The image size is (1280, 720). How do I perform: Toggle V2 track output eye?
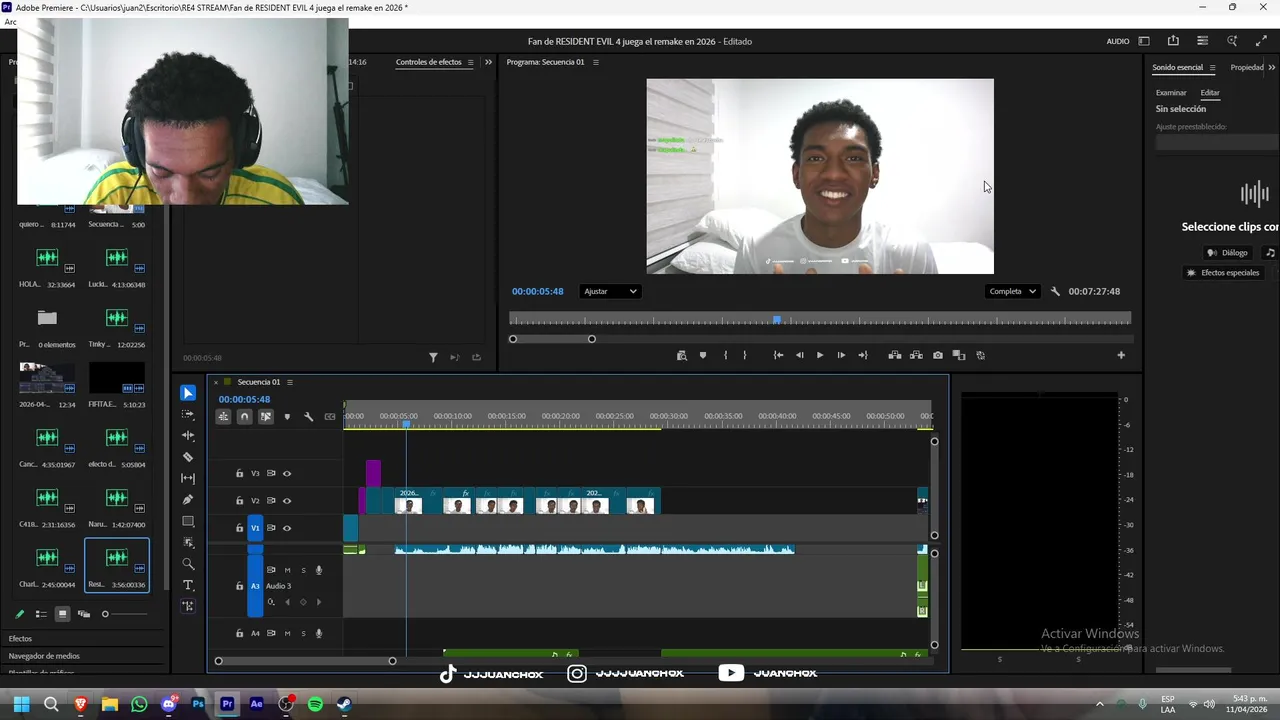287,501
